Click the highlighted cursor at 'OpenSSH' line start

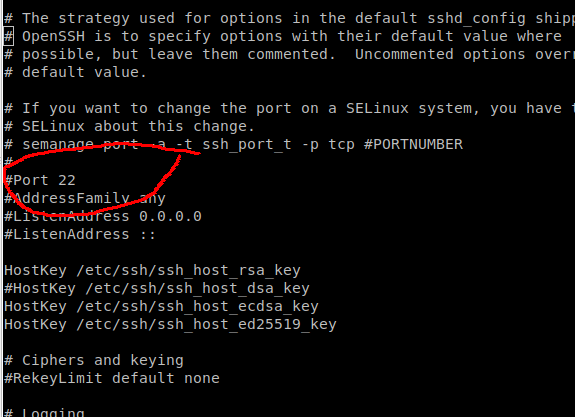pos(9,36)
